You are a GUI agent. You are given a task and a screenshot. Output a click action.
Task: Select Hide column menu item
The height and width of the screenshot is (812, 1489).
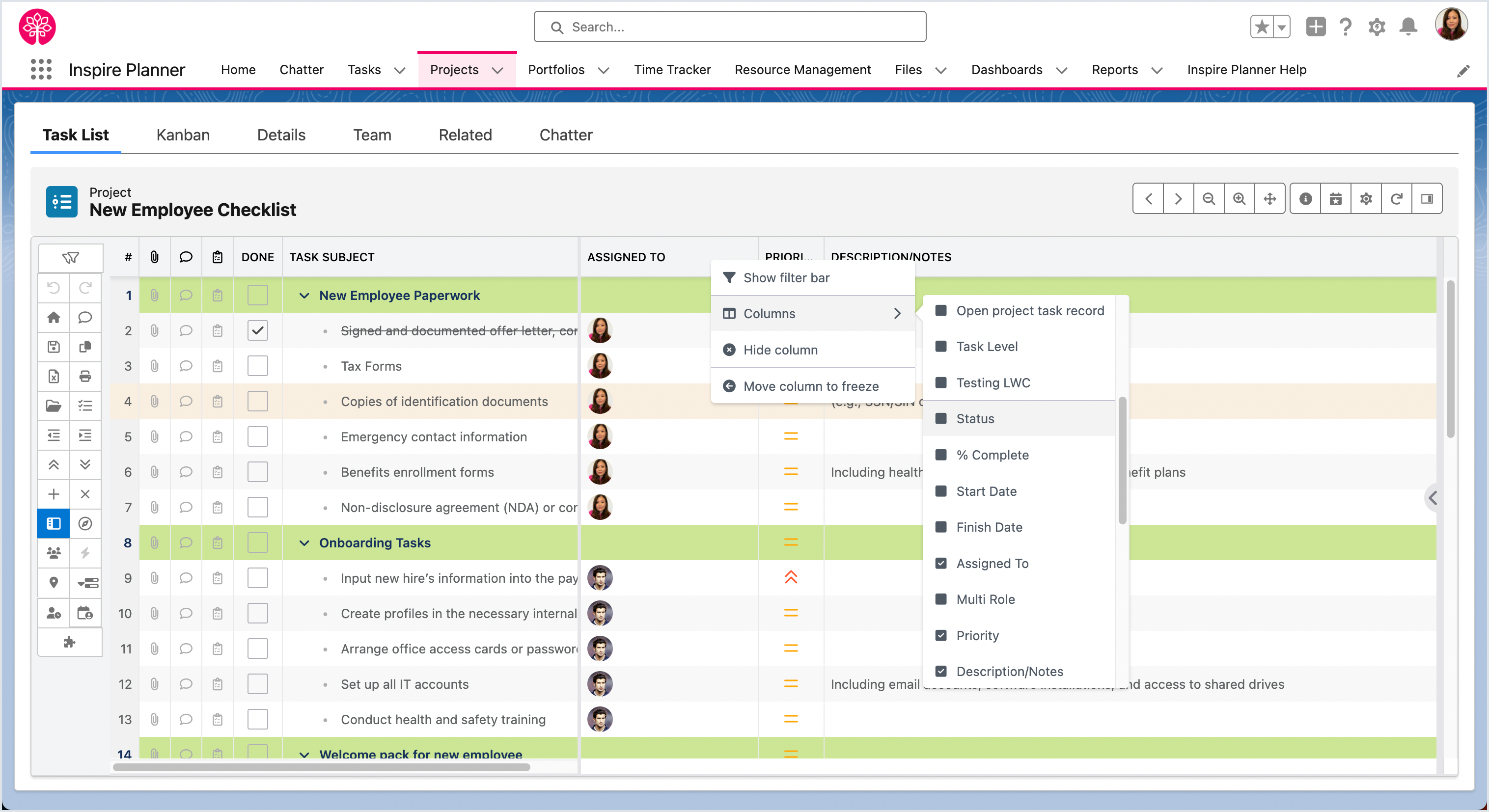pyautogui.click(x=813, y=350)
